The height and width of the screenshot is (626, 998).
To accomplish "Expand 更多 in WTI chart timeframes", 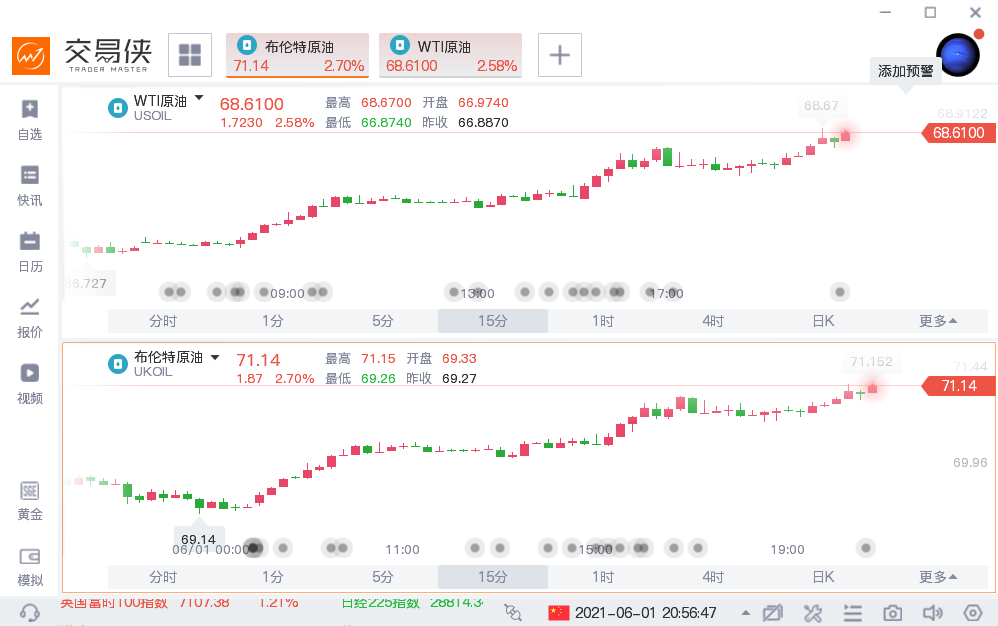I will click(938, 321).
